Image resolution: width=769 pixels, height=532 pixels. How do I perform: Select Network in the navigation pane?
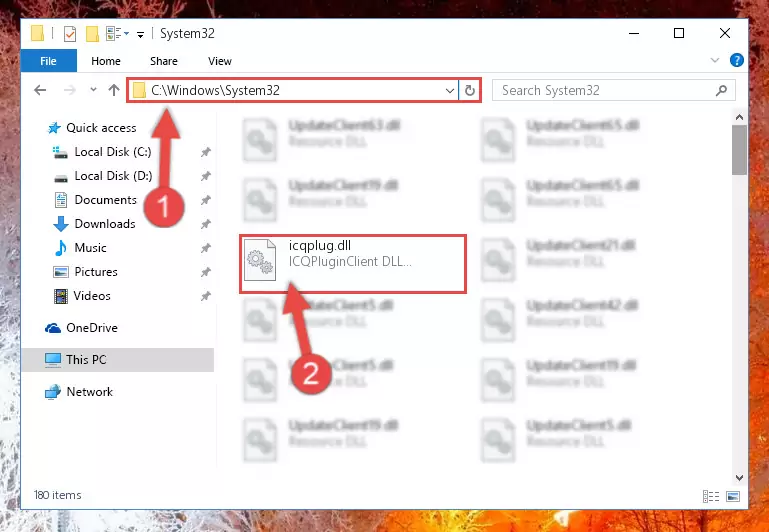point(79,392)
